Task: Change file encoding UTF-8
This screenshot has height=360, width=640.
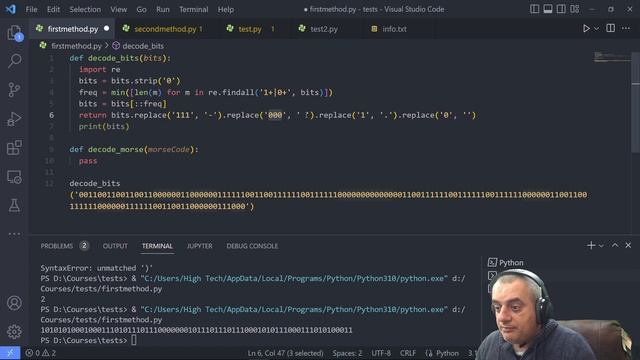Action: pyautogui.click(x=381, y=353)
